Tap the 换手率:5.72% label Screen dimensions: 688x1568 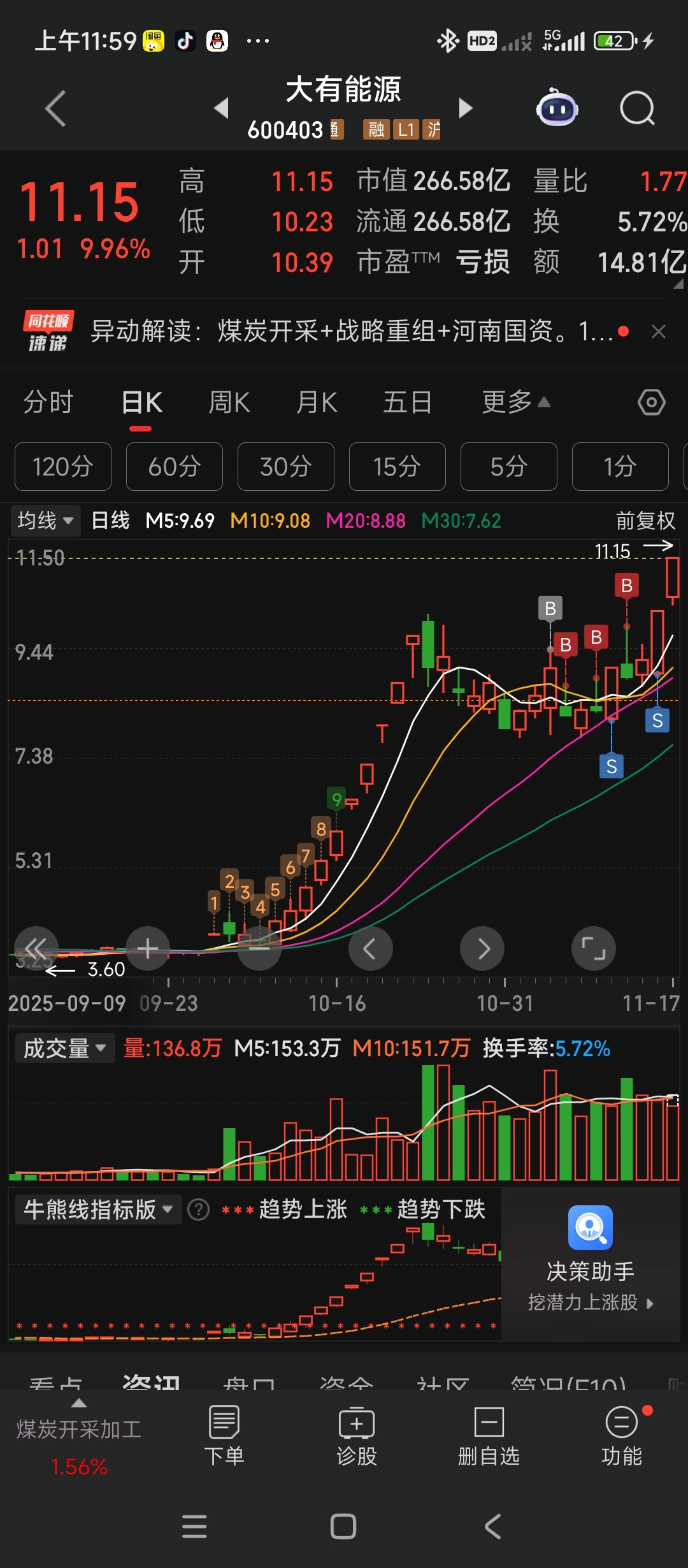547,1049
